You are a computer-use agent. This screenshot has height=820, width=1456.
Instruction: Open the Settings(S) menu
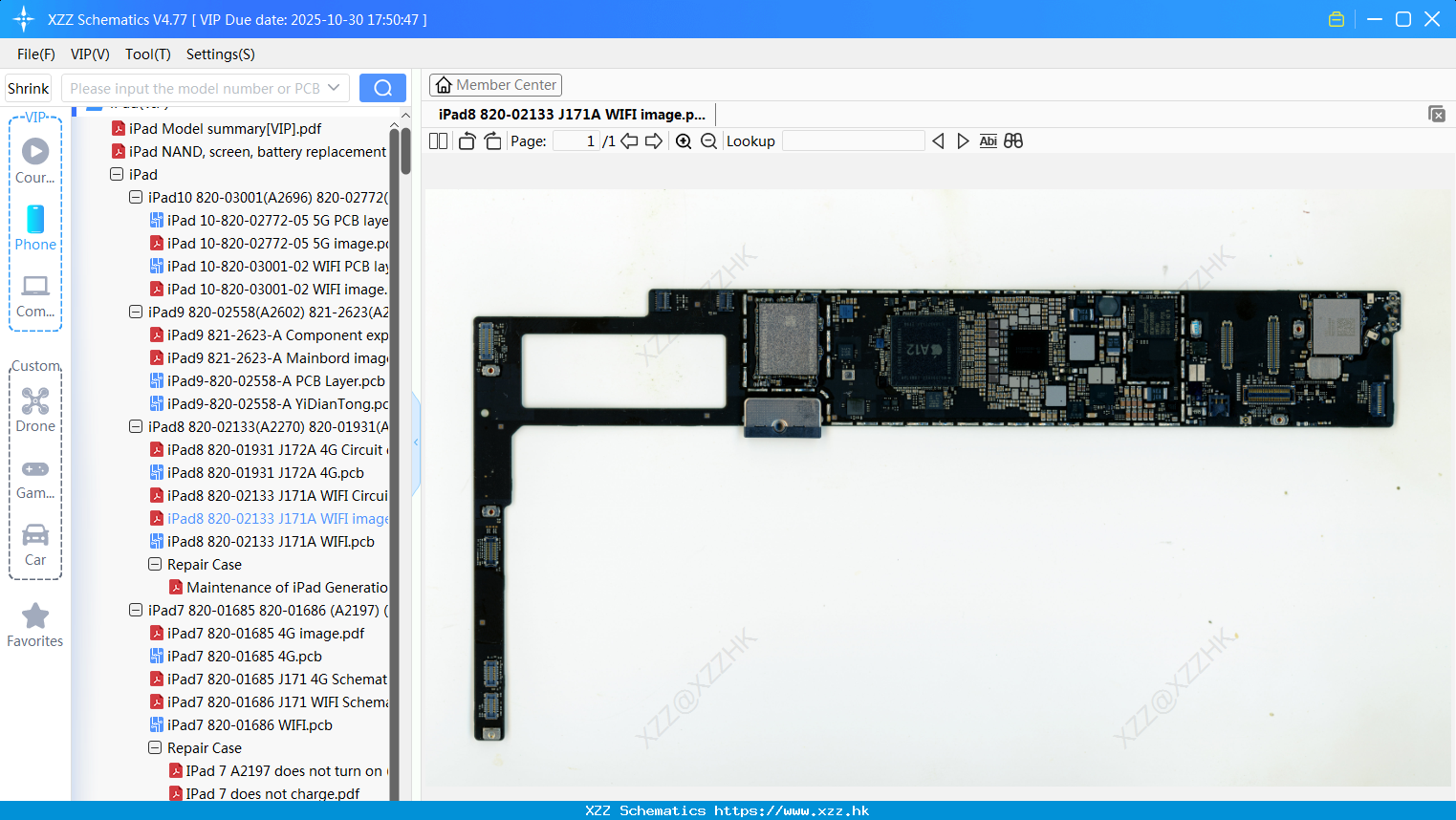[221, 54]
